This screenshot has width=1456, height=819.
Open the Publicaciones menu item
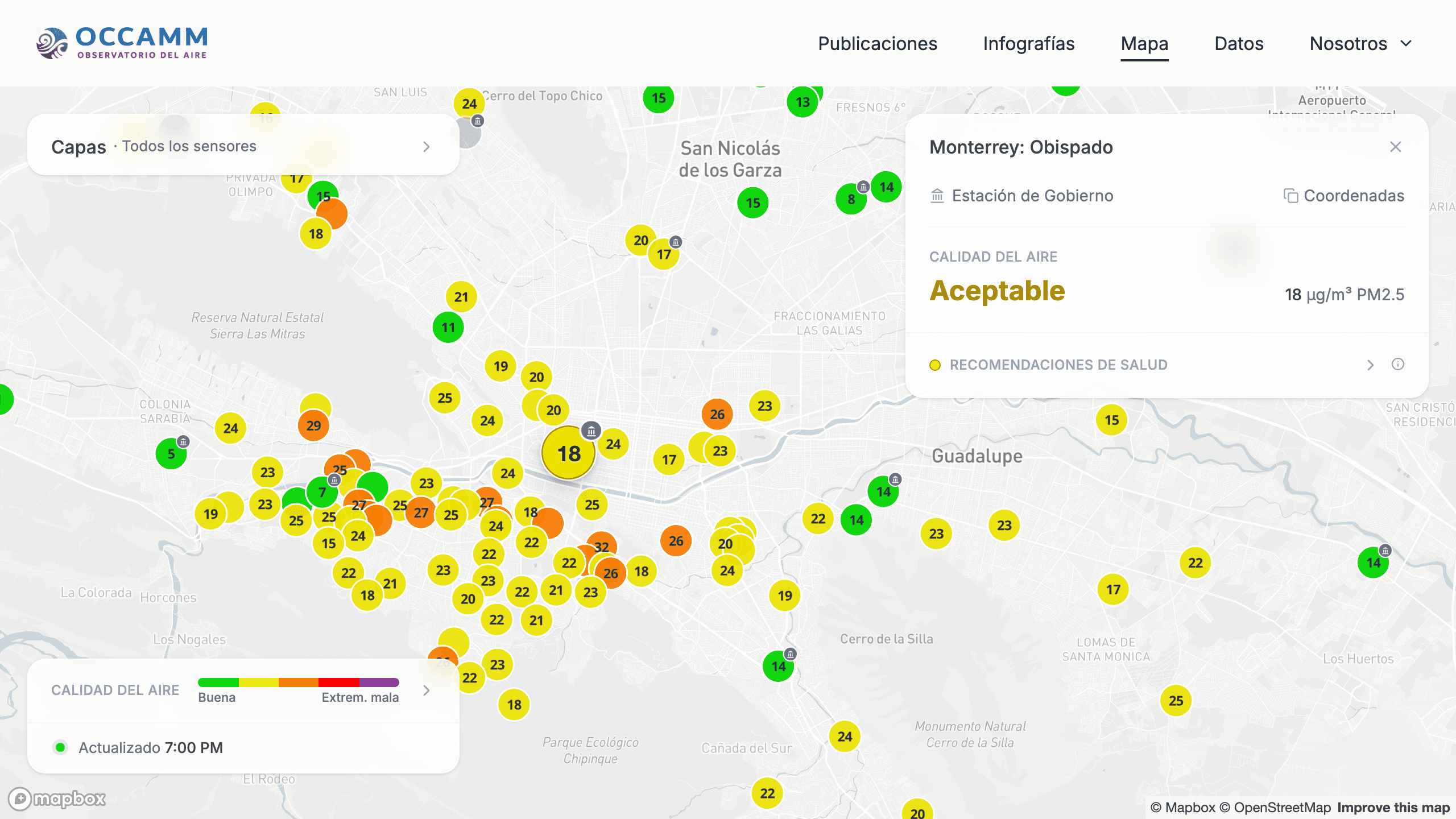point(878,44)
